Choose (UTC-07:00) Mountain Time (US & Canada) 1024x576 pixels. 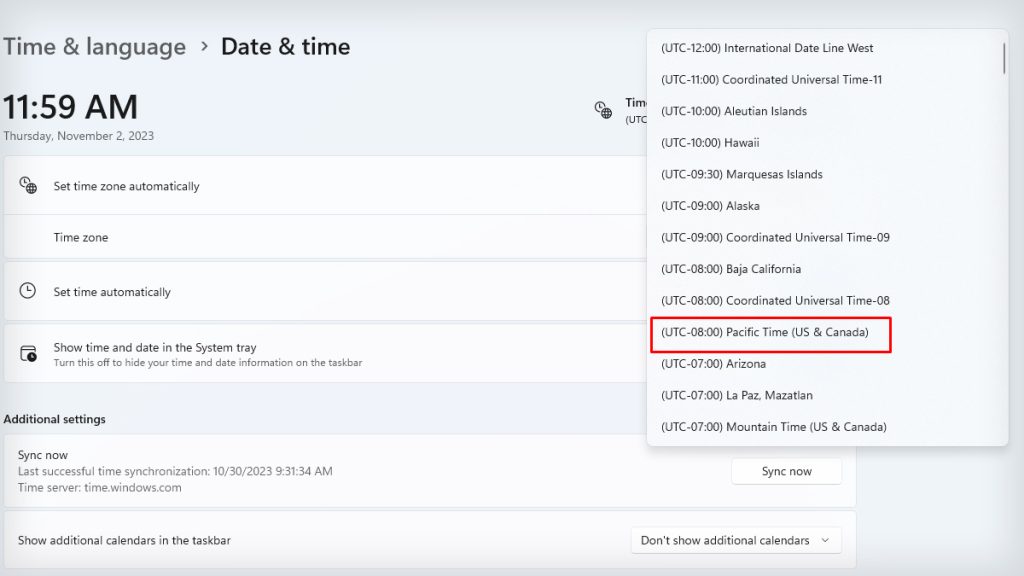[773, 426]
